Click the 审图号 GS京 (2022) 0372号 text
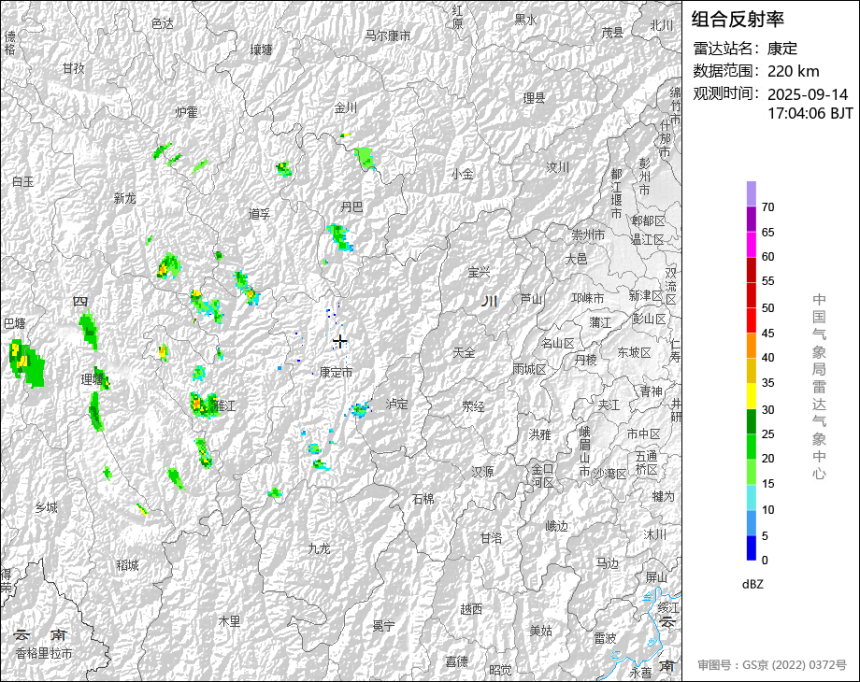This screenshot has height=682, width=860. [772, 665]
